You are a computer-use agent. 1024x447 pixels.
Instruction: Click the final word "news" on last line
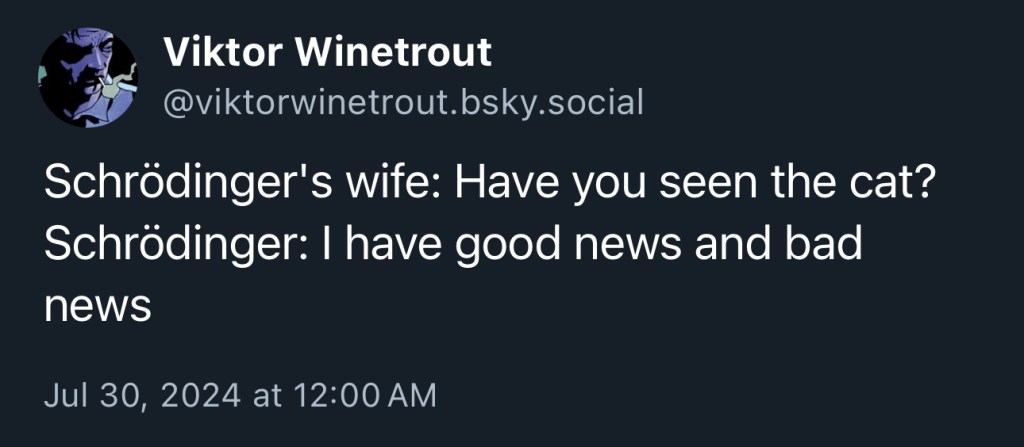[97, 306]
